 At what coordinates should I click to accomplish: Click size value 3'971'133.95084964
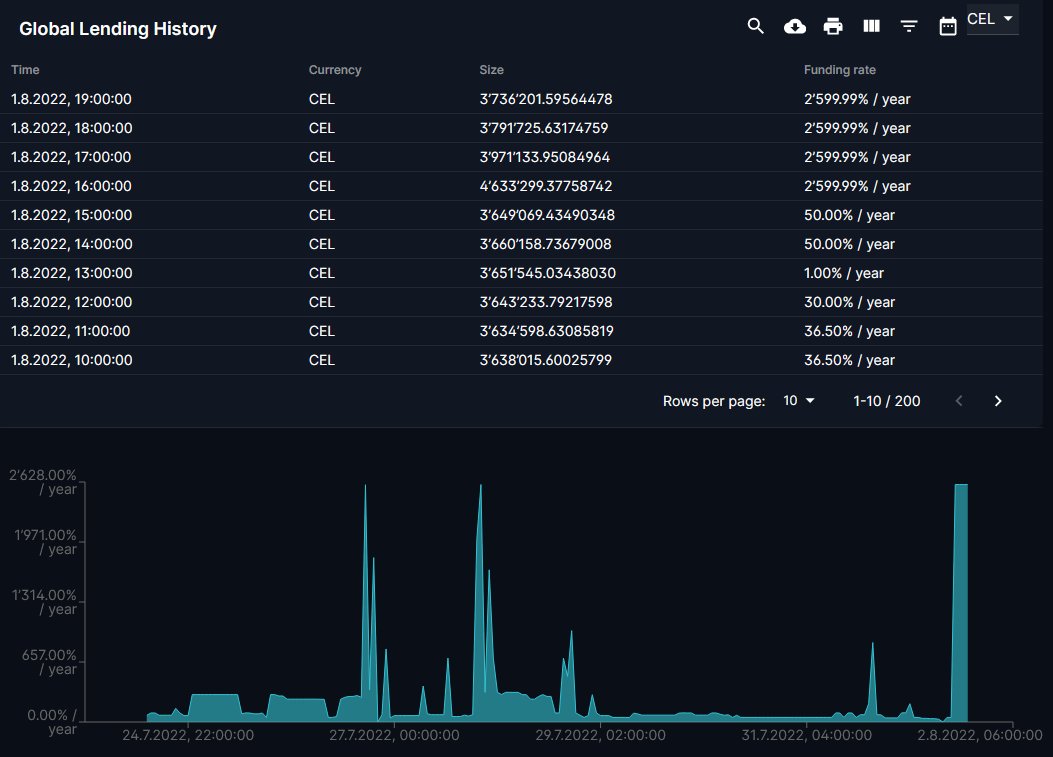pos(545,157)
